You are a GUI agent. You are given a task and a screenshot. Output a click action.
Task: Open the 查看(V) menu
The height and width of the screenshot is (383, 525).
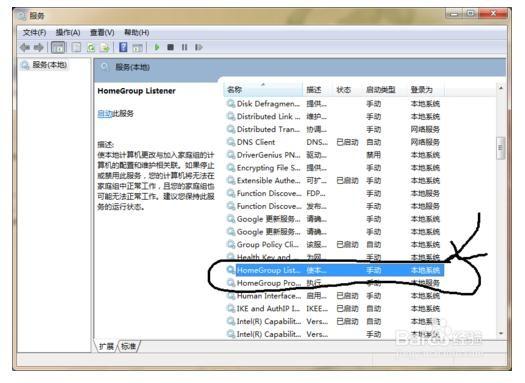point(102,32)
